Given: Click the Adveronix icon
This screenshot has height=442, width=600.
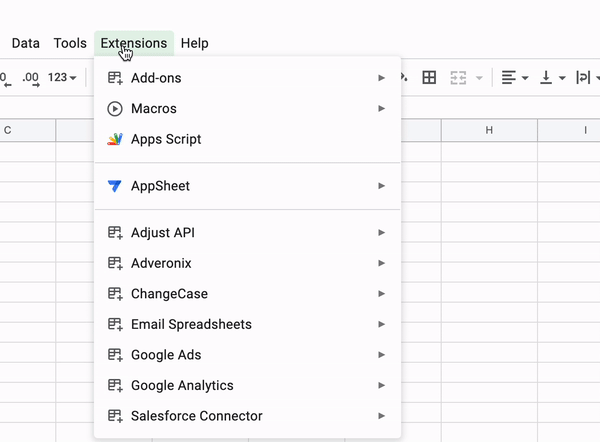Looking at the screenshot, I should coord(115,263).
